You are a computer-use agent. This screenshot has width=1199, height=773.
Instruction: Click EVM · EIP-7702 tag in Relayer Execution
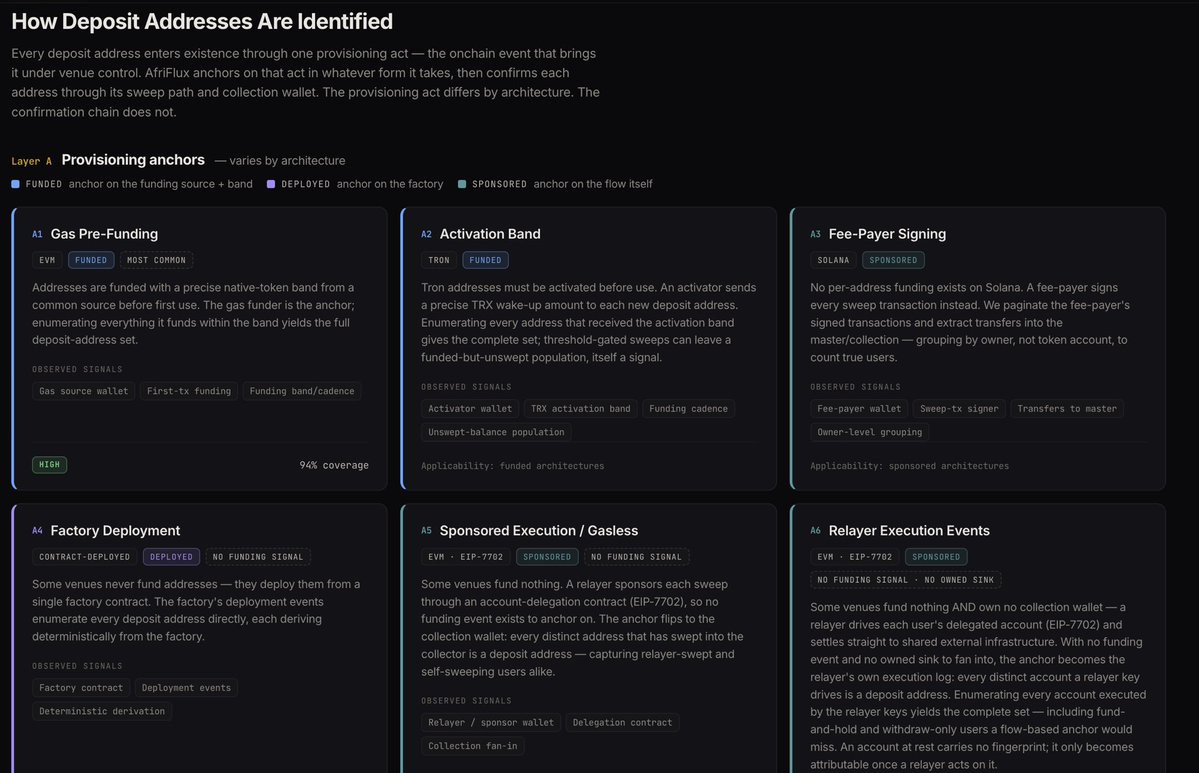[x=855, y=557]
